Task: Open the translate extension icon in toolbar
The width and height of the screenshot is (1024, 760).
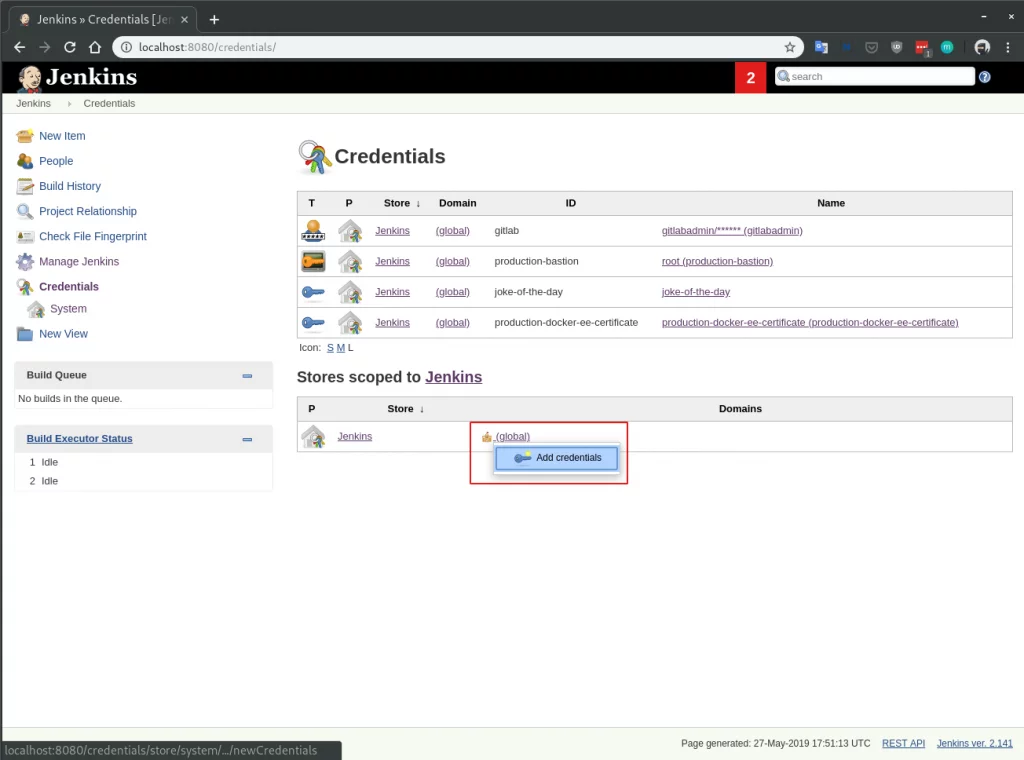Action: (x=821, y=47)
